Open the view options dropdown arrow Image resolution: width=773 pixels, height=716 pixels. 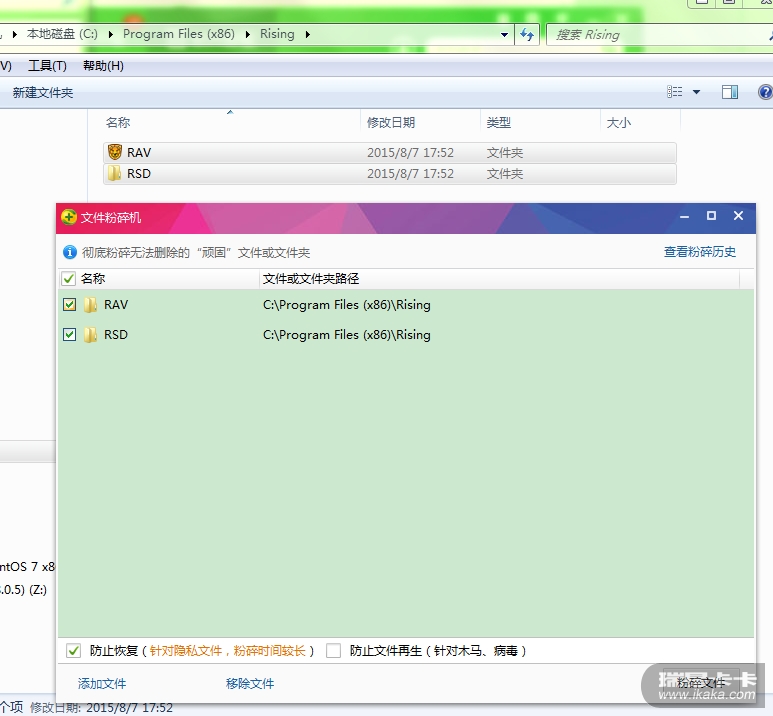pyautogui.click(x=697, y=92)
